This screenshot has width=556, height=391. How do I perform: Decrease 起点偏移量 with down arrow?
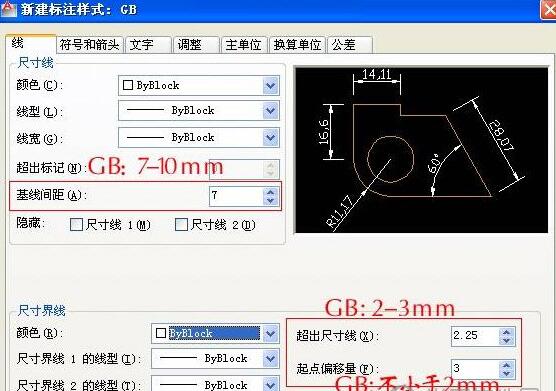point(506,374)
